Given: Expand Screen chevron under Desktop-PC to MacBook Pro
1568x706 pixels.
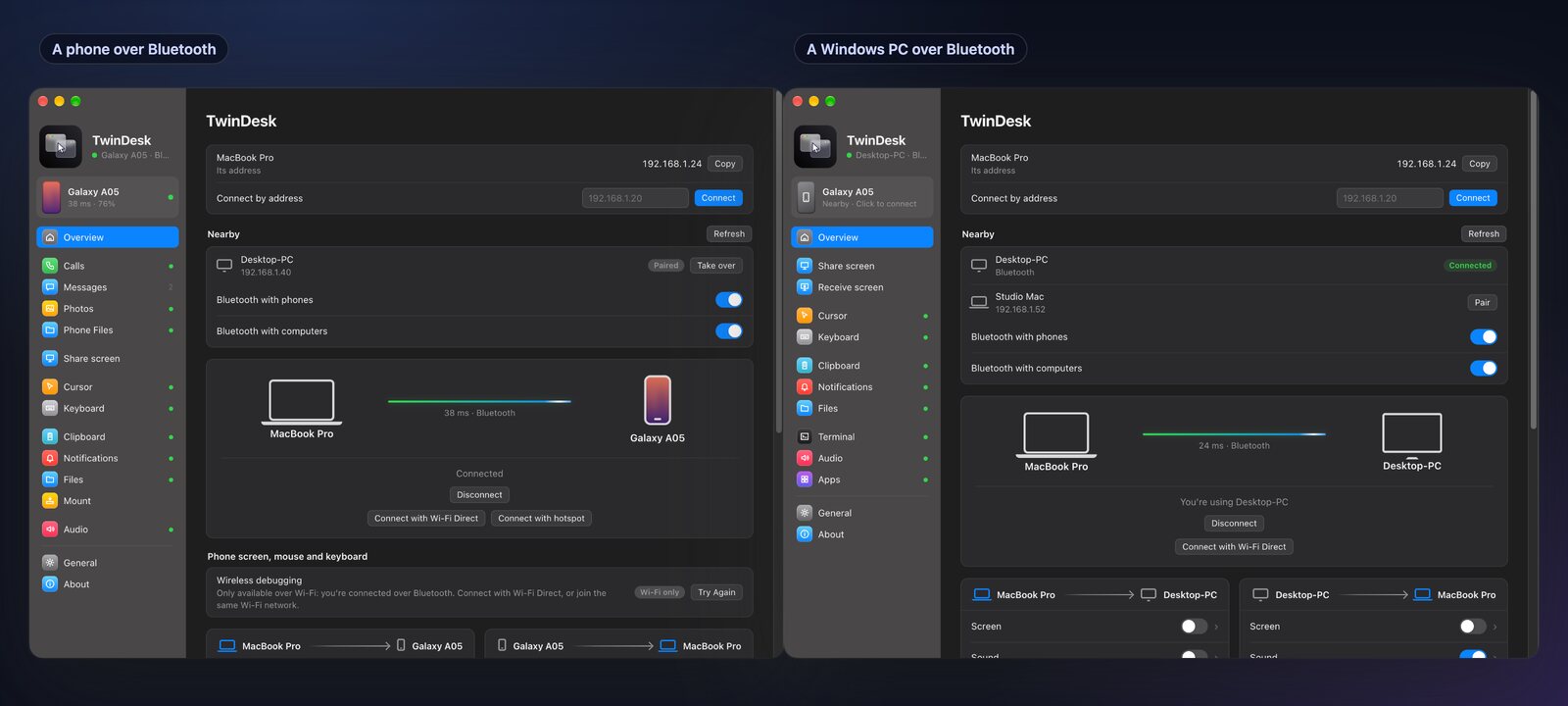Looking at the screenshot, I should 1495,627.
